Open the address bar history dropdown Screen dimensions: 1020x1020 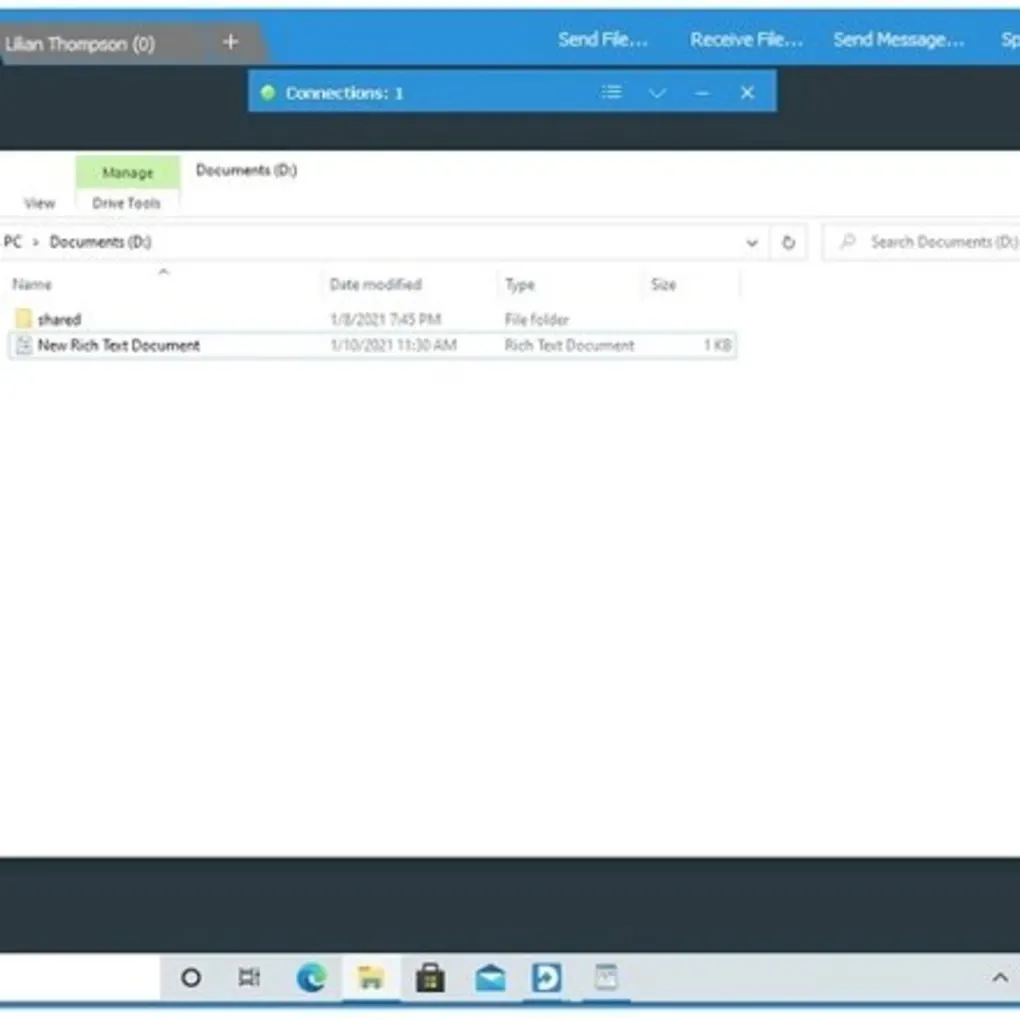752,241
